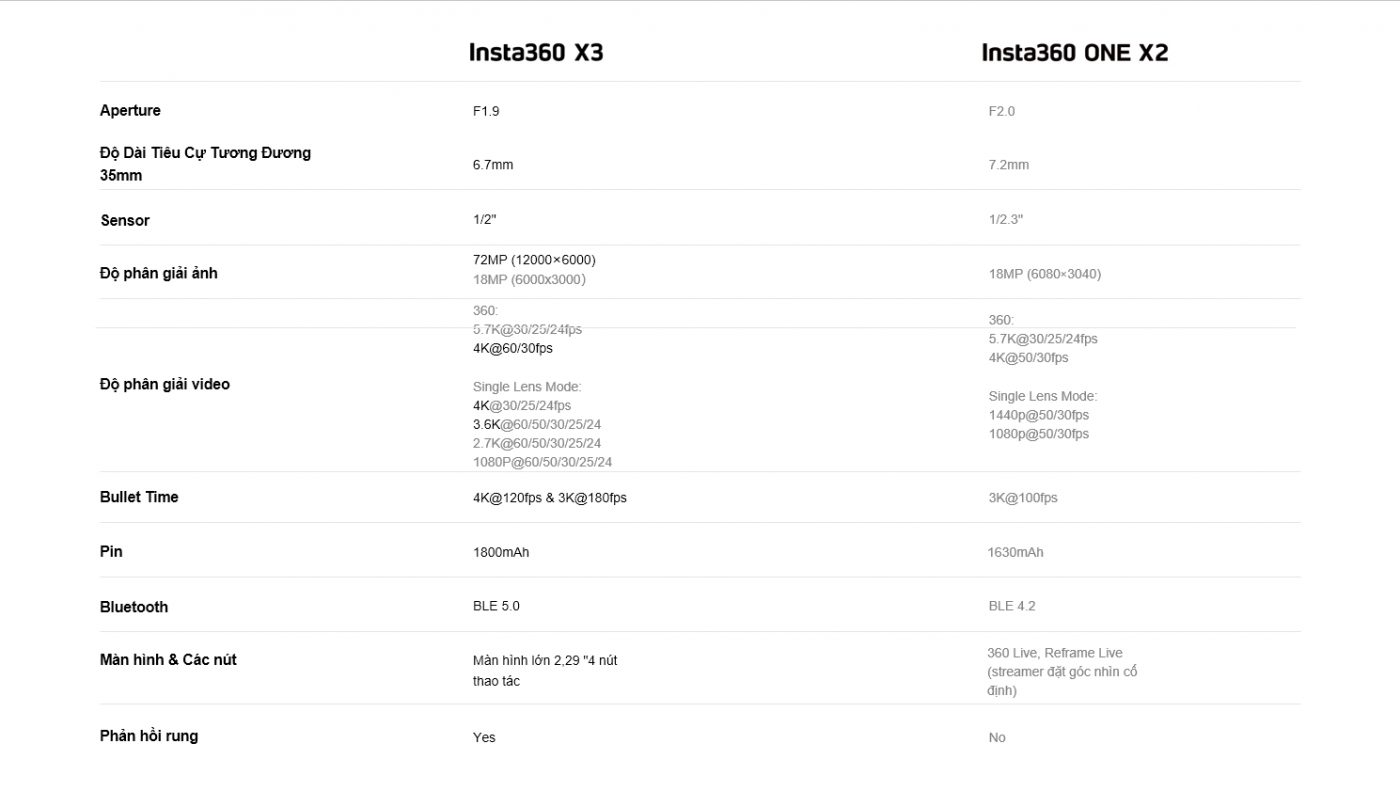This screenshot has width=1400, height=791.
Task: Click the Yes value for Phản hồi rung
Action: pyautogui.click(x=484, y=737)
